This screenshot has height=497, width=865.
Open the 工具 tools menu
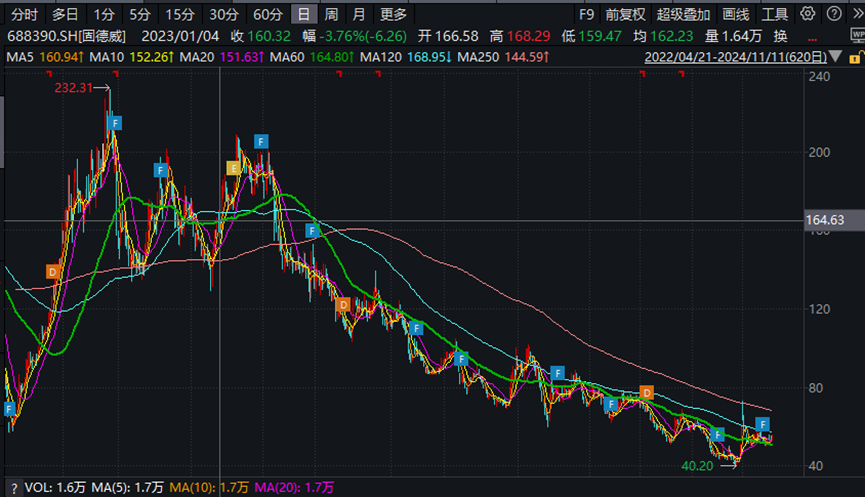(775, 14)
